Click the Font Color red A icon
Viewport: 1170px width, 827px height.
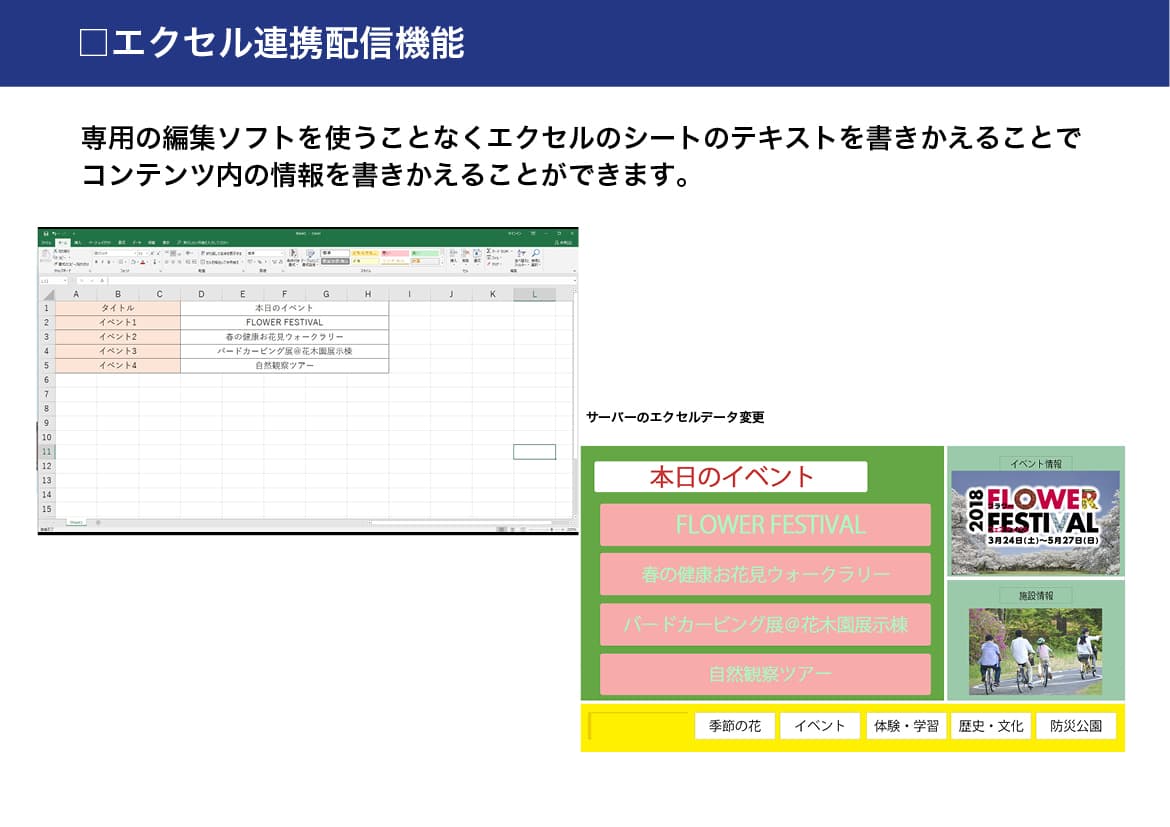coord(143,261)
